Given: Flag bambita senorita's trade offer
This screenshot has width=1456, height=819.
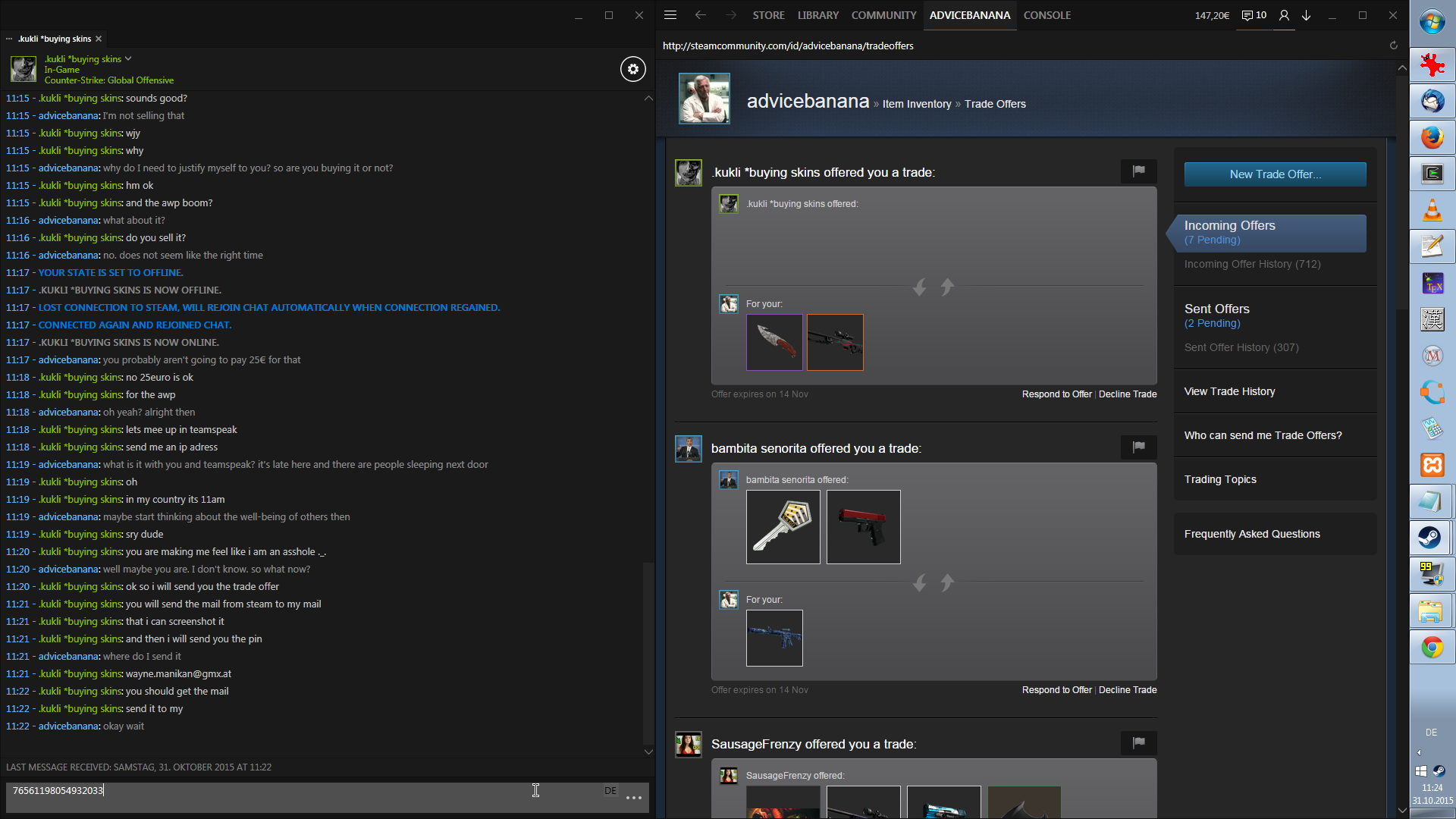Looking at the screenshot, I should coord(1138,447).
